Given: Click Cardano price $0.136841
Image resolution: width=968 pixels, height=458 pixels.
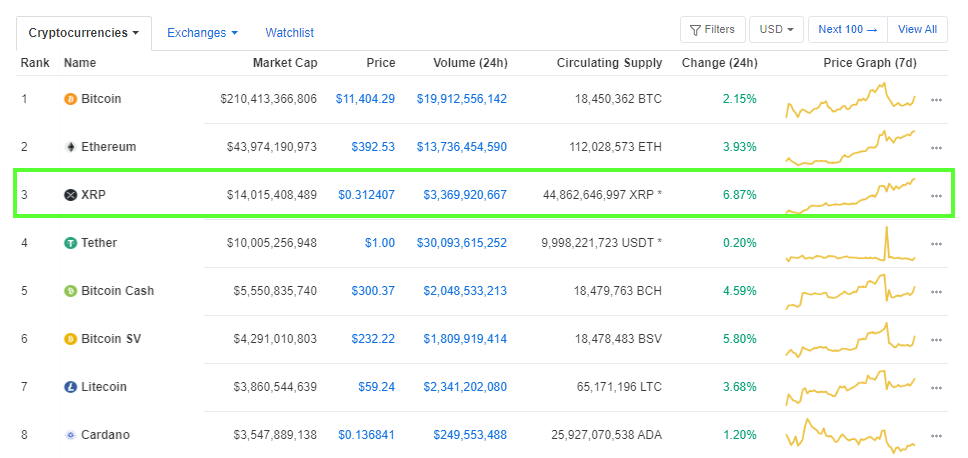Looking at the screenshot, I should point(367,435).
